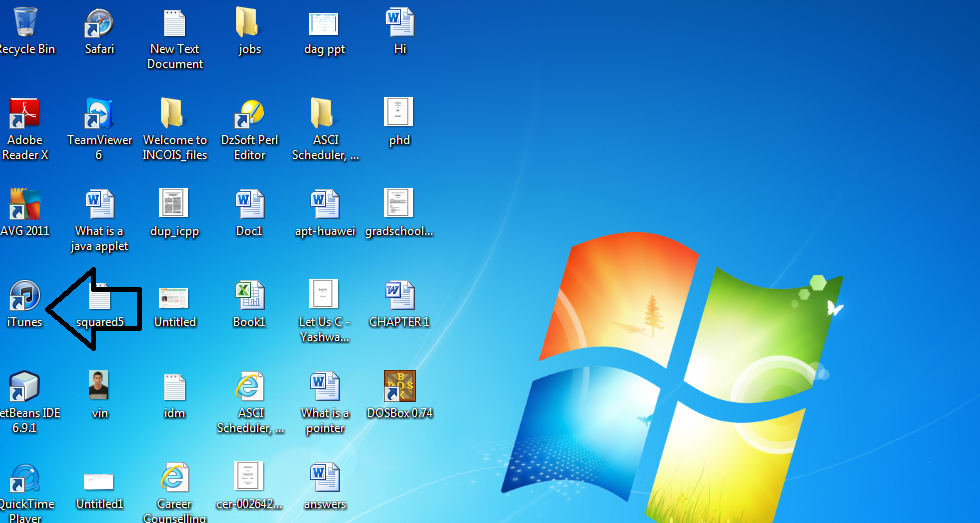Launch the Safari browser shortcut
980x523 pixels.
pos(99,22)
